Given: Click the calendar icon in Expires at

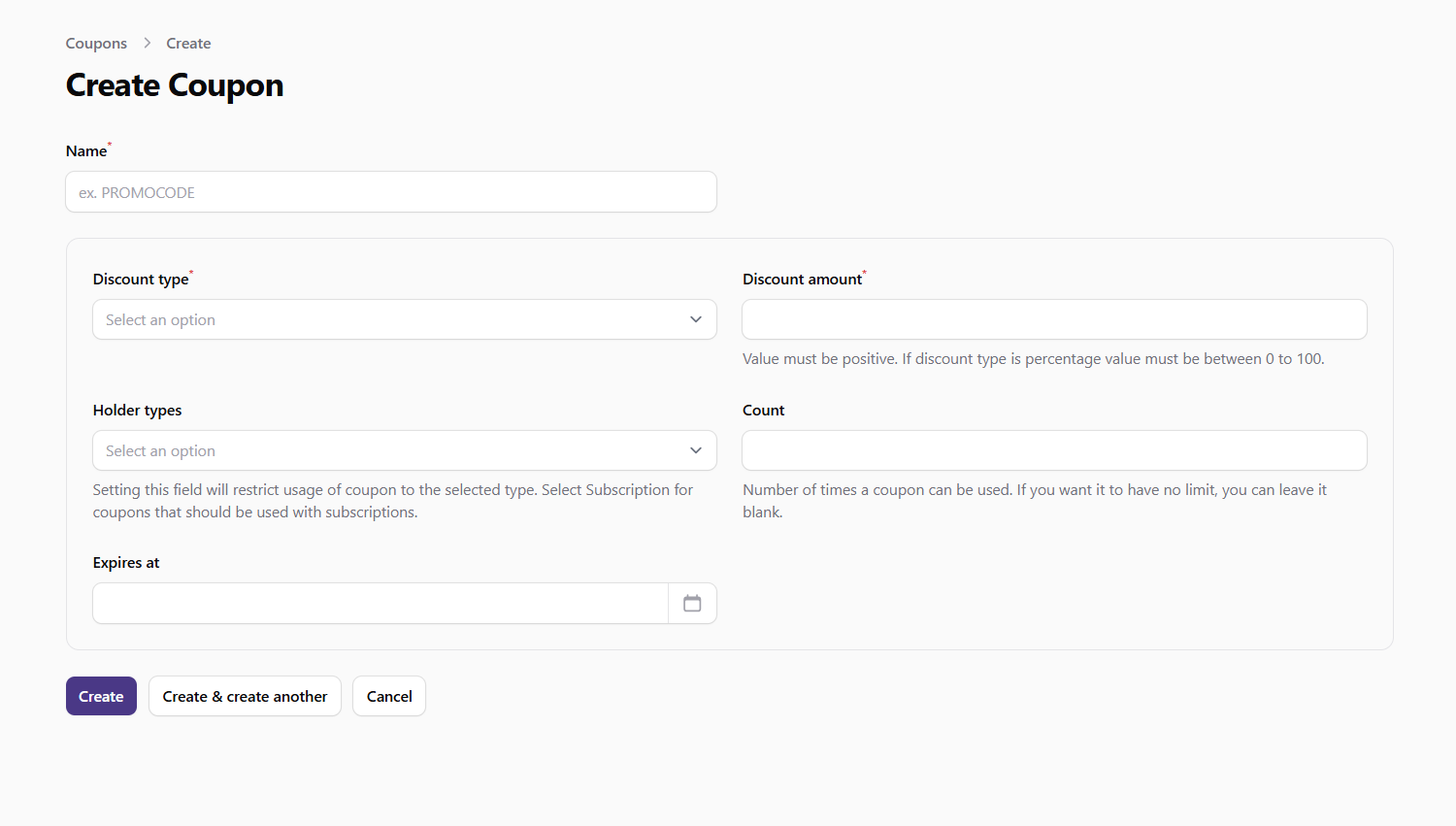Looking at the screenshot, I should pyautogui.click(x=692, y=604).
